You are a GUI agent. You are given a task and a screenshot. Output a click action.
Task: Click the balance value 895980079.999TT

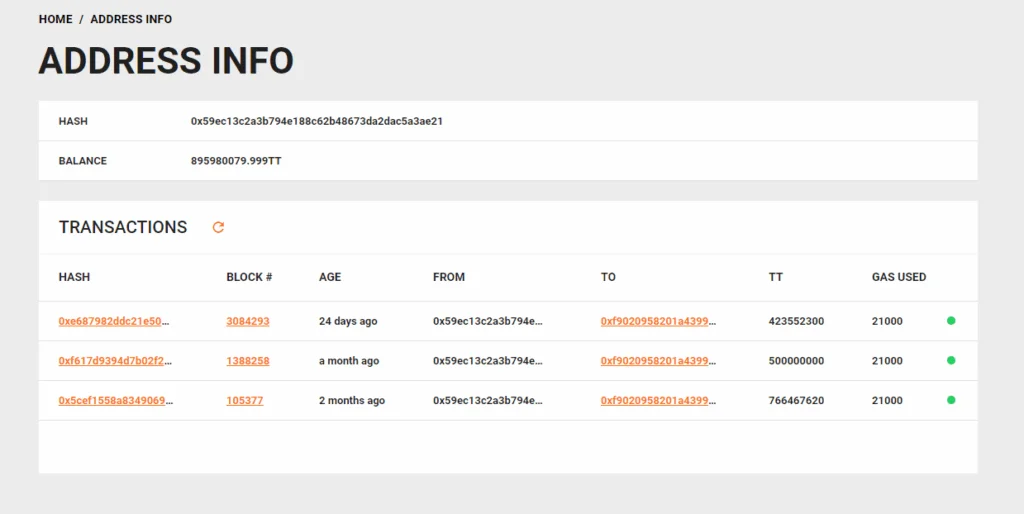(236, 161)
